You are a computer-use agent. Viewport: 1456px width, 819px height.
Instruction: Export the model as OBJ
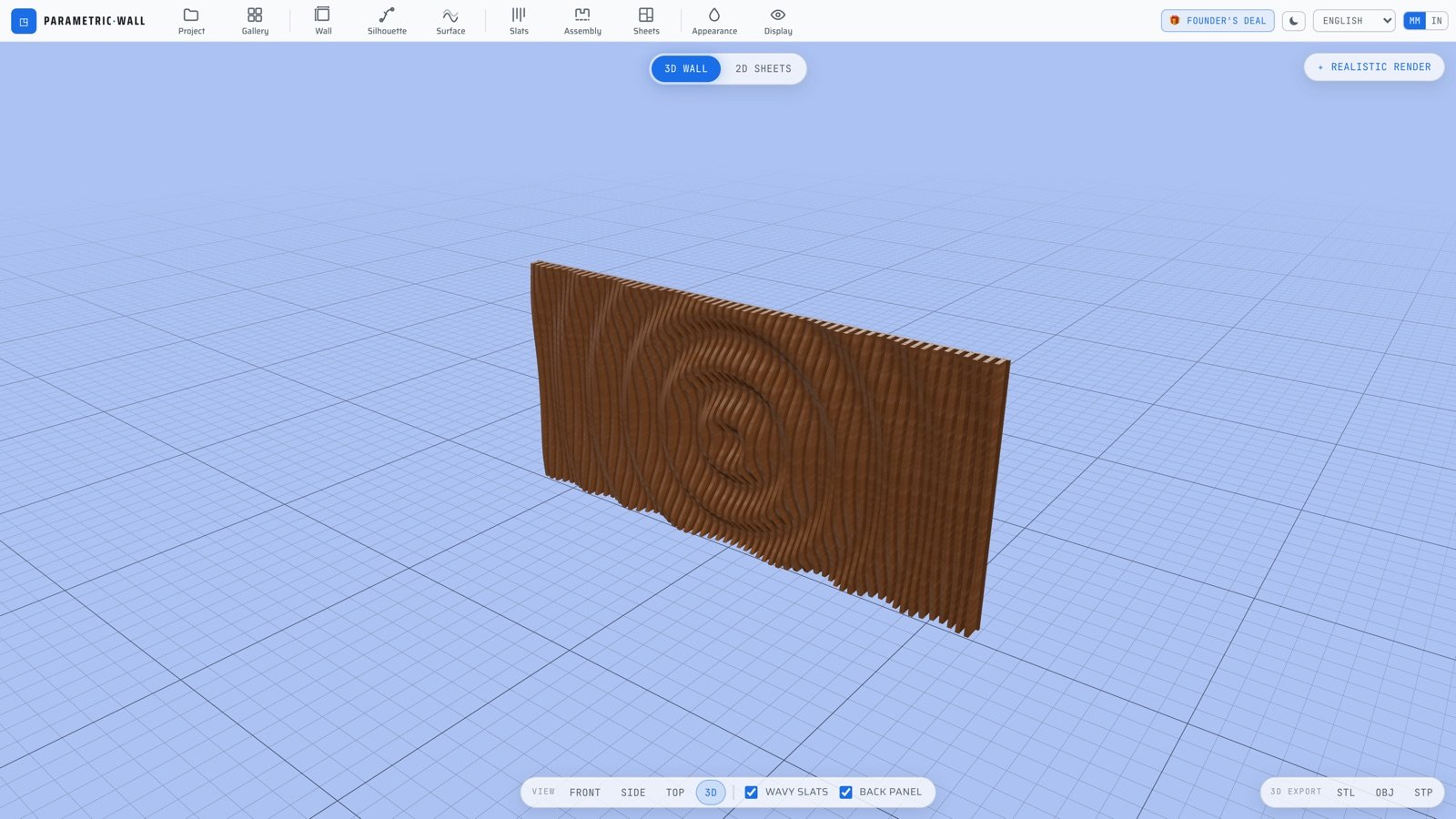coord(1385,793)
